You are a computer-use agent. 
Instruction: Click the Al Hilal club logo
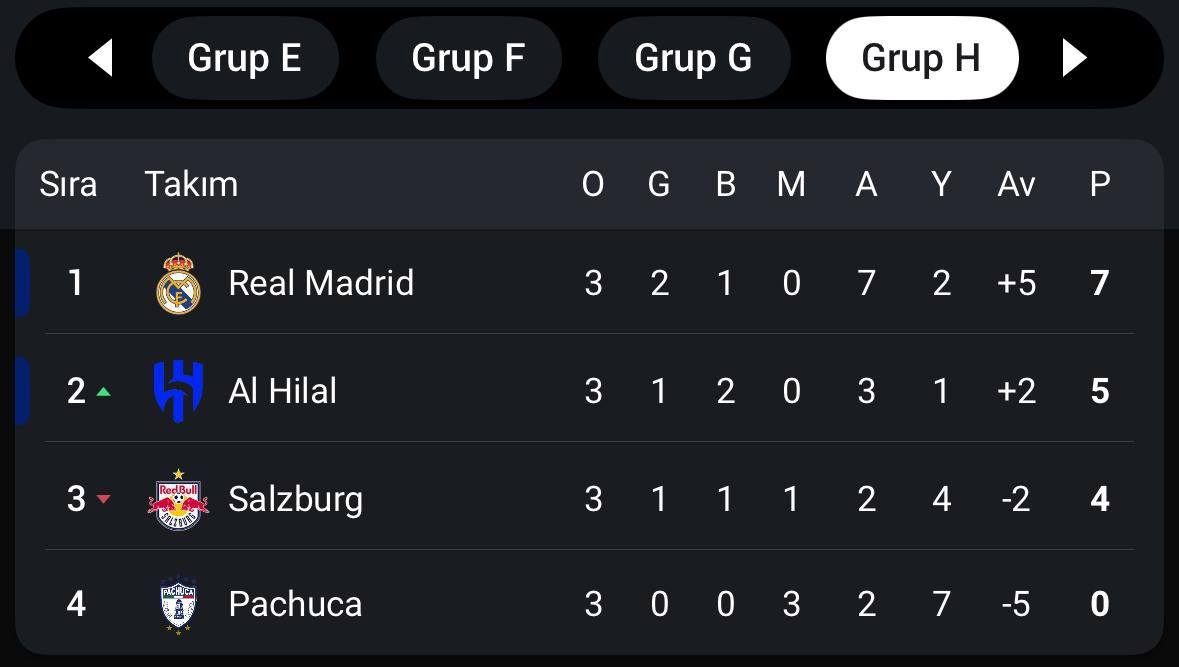click(x=178, y=391)
